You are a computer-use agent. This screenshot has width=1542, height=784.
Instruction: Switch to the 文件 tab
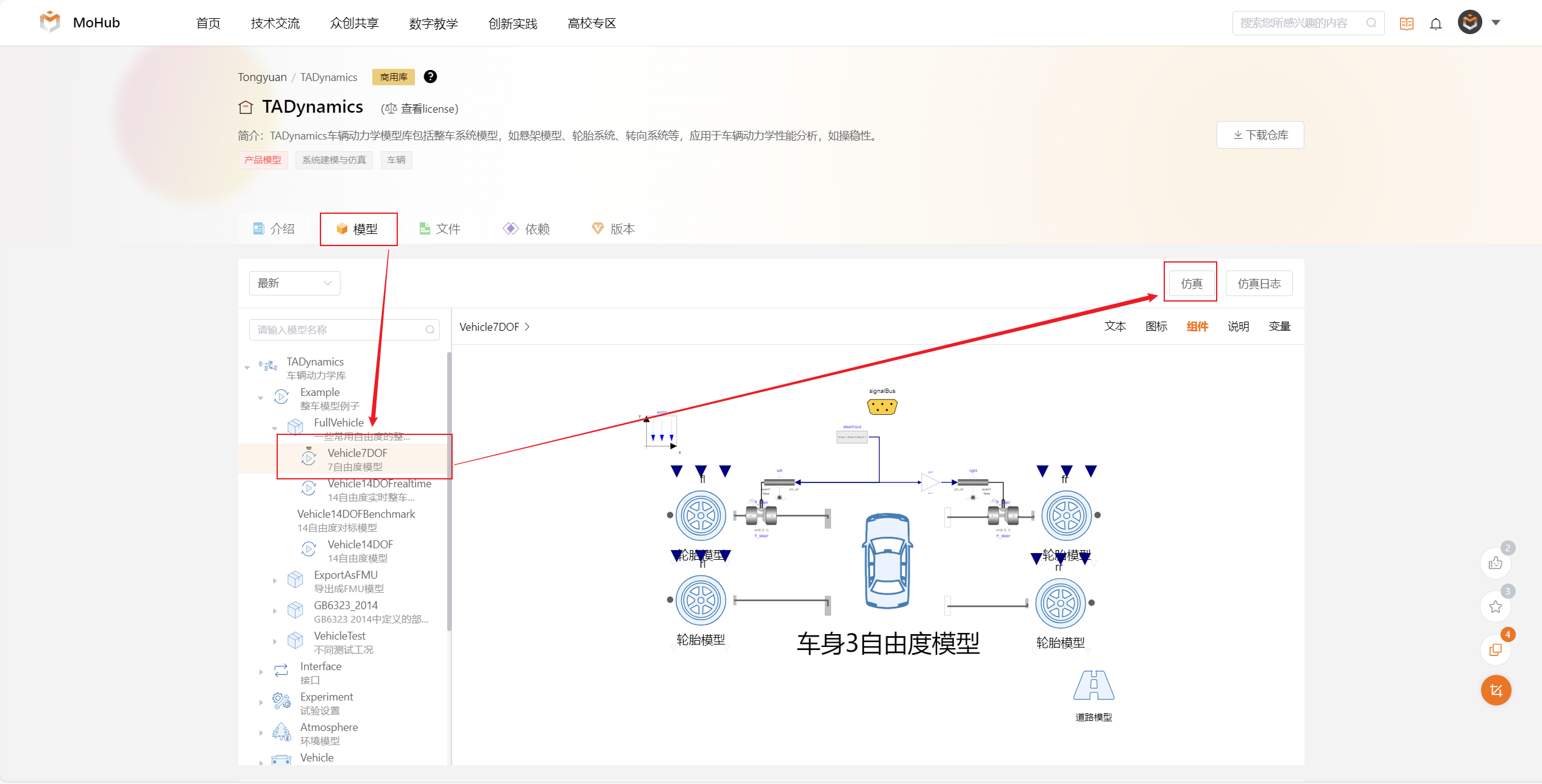[x=439, y=229]
